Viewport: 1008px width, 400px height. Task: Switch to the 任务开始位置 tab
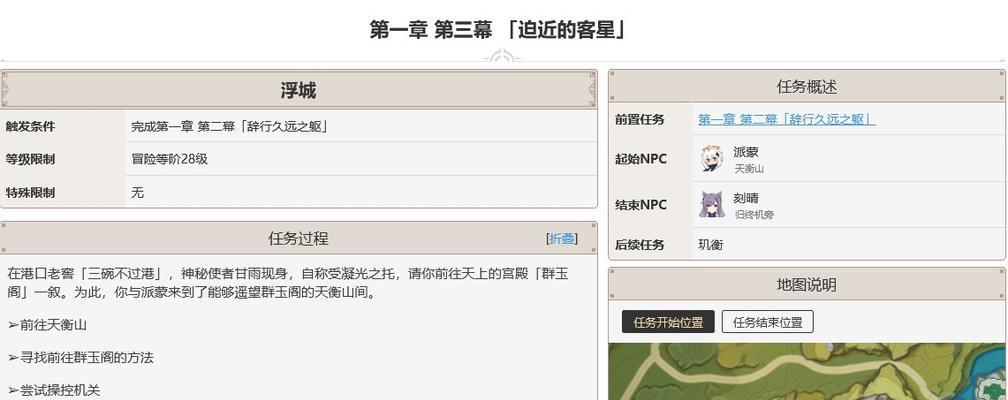668,322
